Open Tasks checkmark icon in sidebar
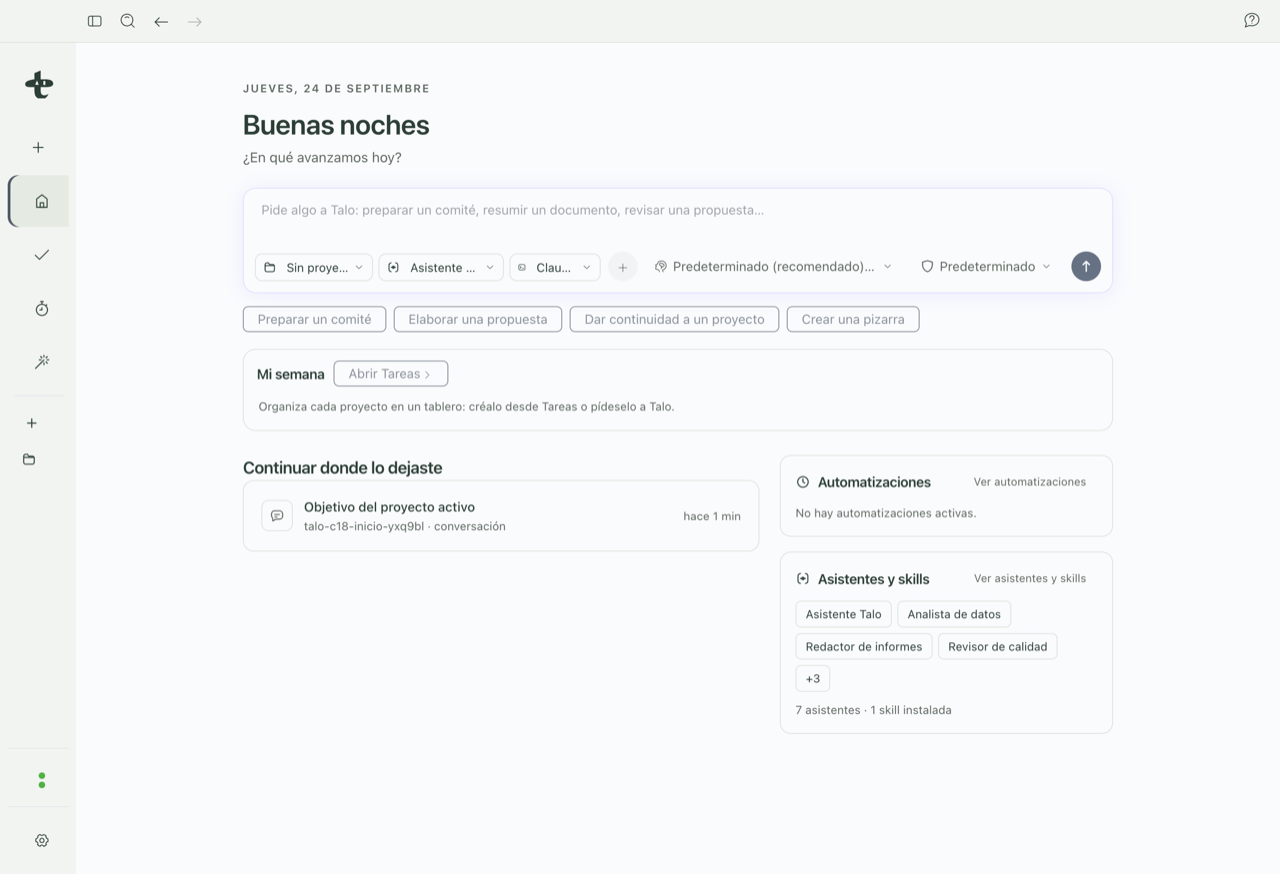The image size is (1280, 874). click(41, 255)
